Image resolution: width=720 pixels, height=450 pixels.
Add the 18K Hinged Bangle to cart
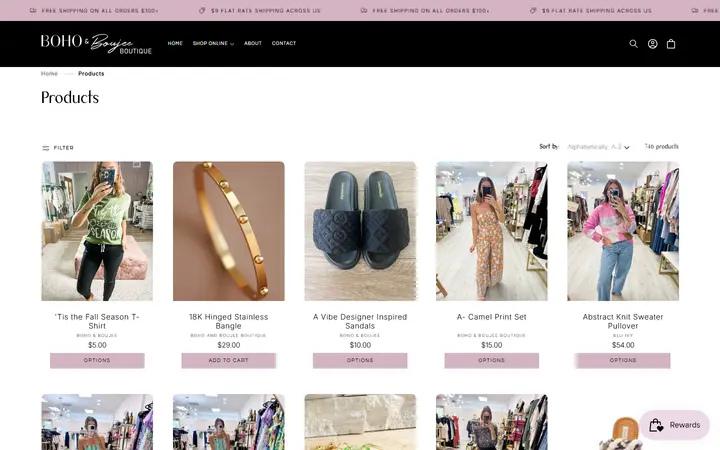[229, 360]
